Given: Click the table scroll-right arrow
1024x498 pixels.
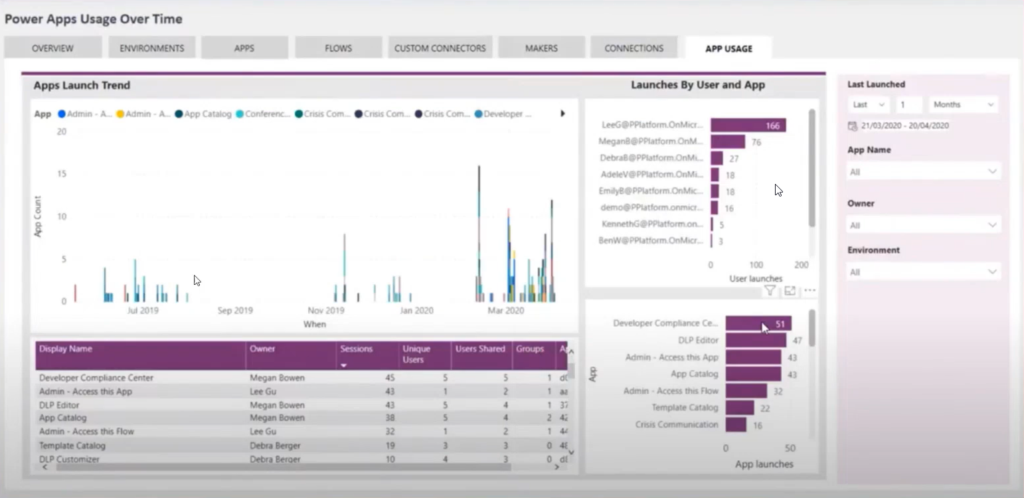Looking at the screenshot, I should [x=557, y=467].
